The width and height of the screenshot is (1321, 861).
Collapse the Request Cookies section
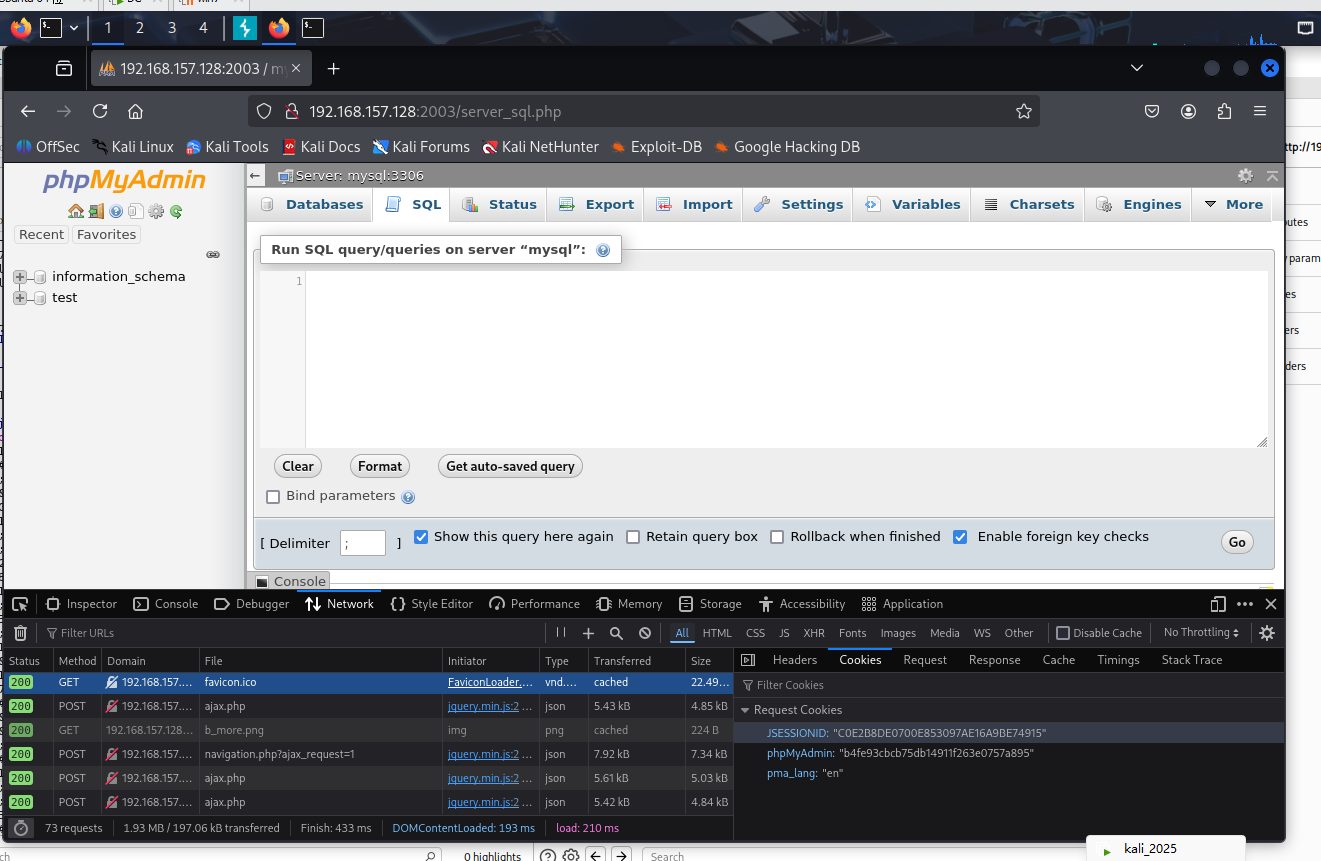(744, 710)
